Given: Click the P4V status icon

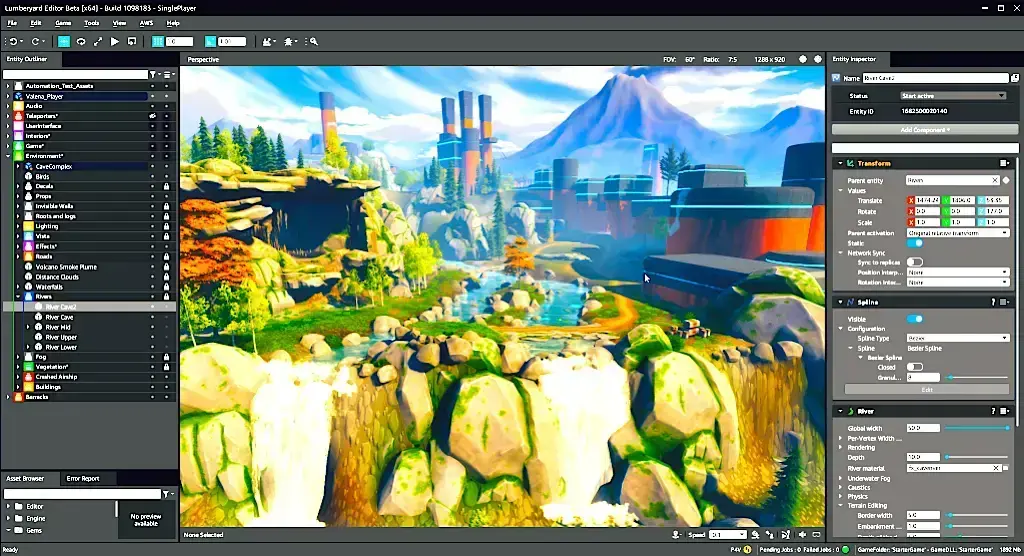Looking at the screenshot, I should (748, 549).
